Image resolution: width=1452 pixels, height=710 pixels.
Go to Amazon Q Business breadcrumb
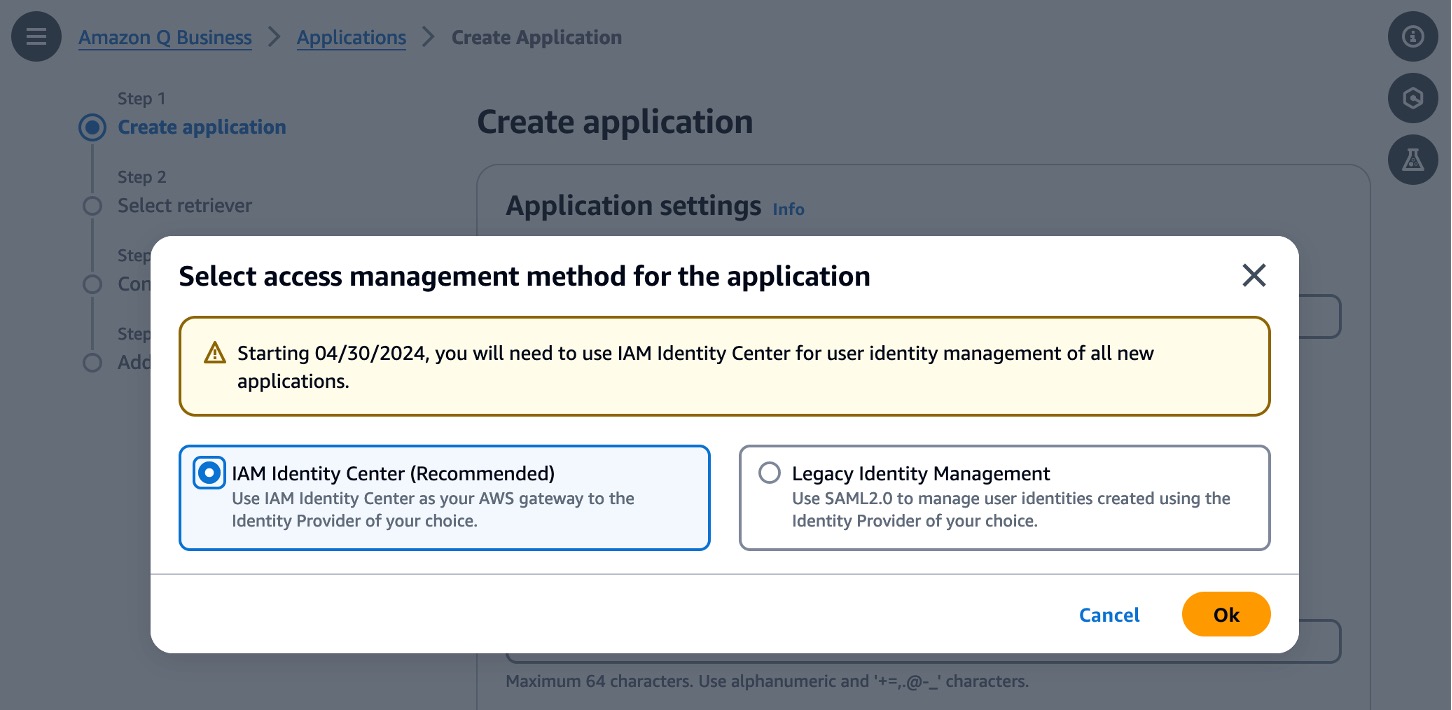click(165, 38)
